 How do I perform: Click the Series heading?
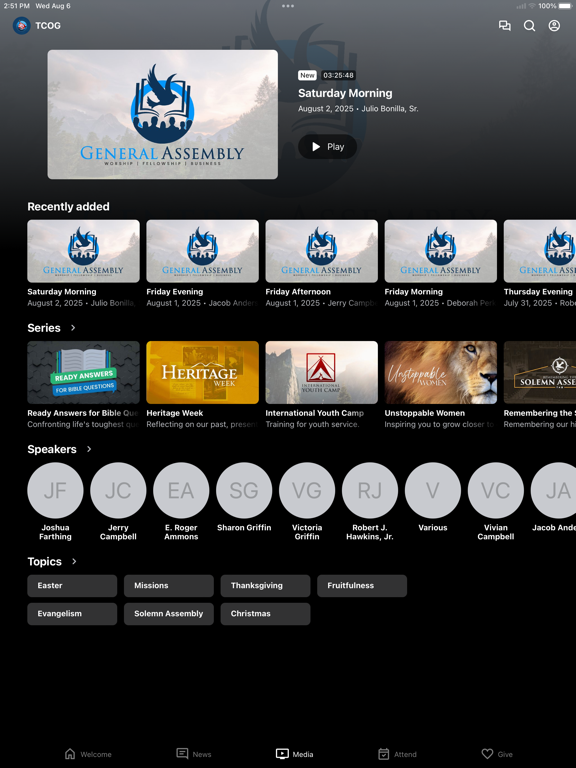[x=44, y=328]
